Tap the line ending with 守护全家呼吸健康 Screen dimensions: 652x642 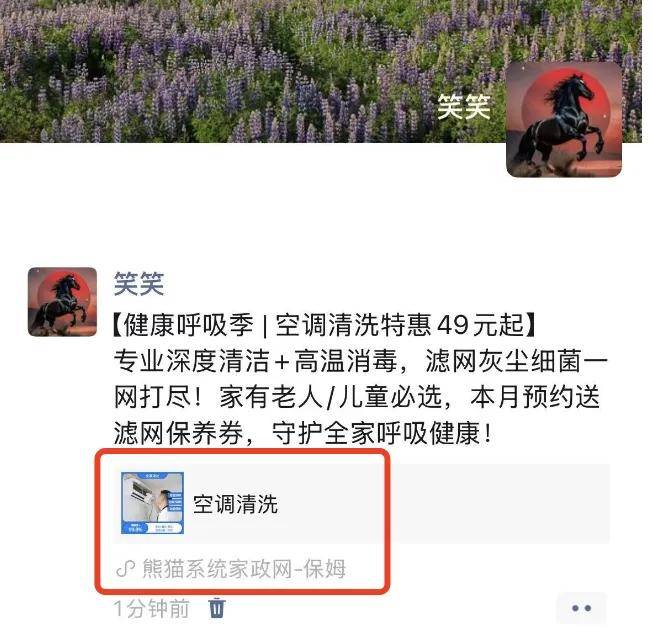pos(304,433)
